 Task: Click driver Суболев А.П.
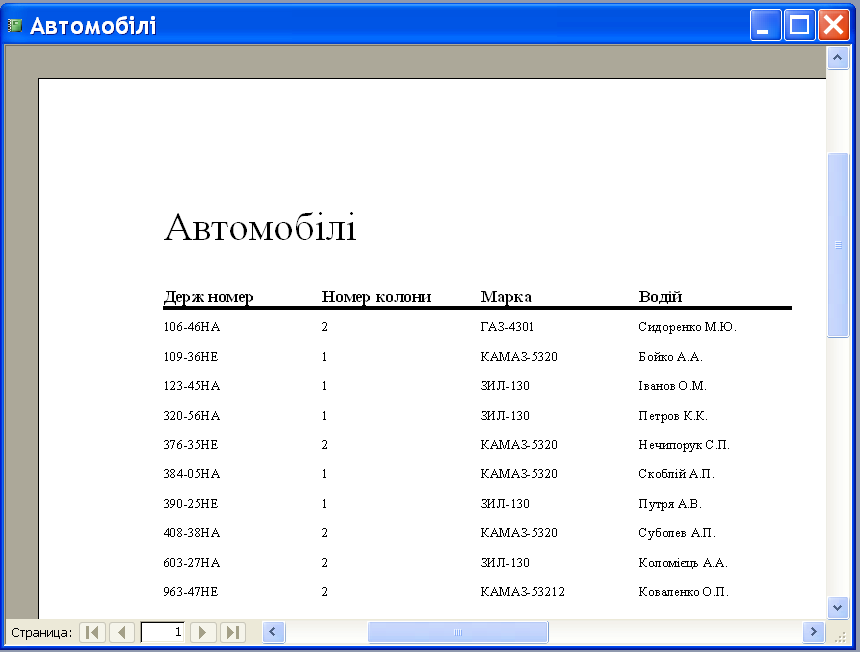[677, 533]
